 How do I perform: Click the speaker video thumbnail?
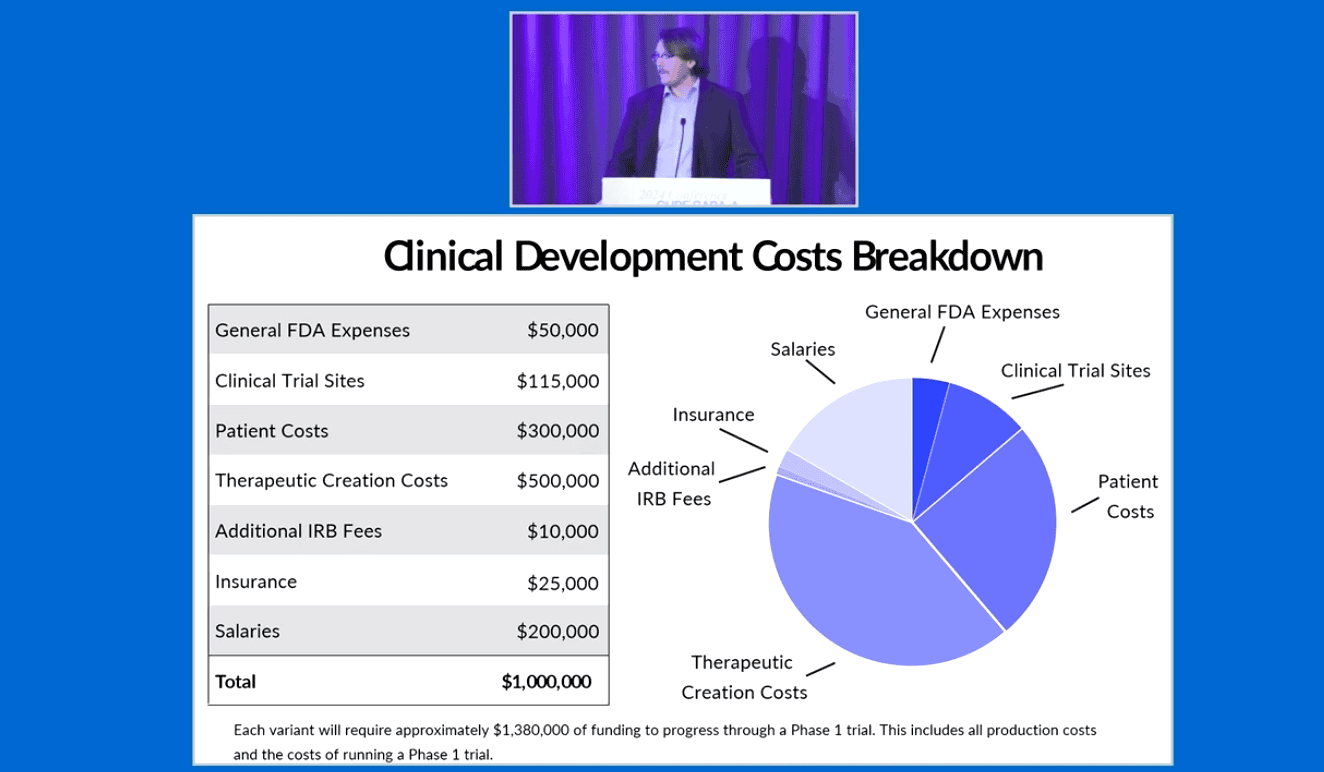pyautogui.click(x=684, y=109)
